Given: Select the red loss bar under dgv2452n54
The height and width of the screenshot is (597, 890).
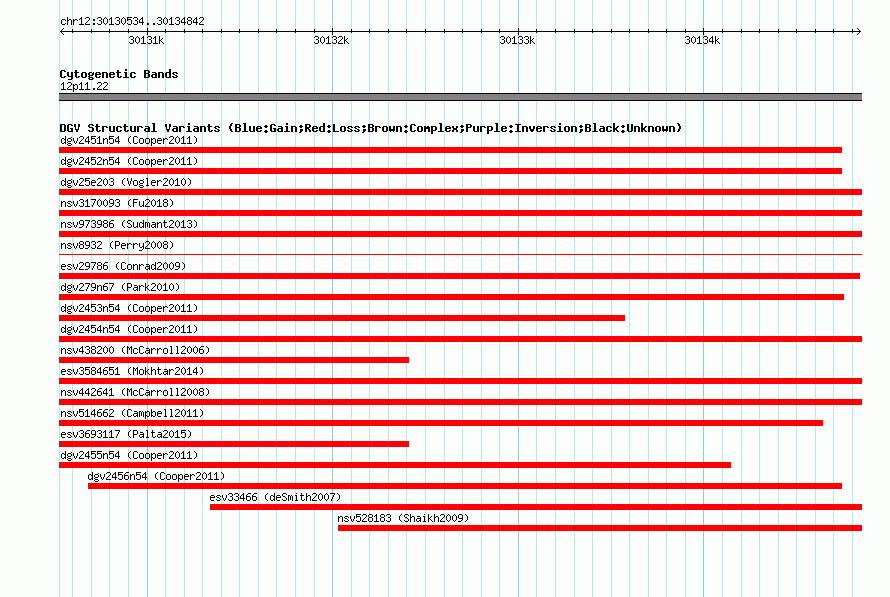Looking at the screenshot, I should point(451,171).
